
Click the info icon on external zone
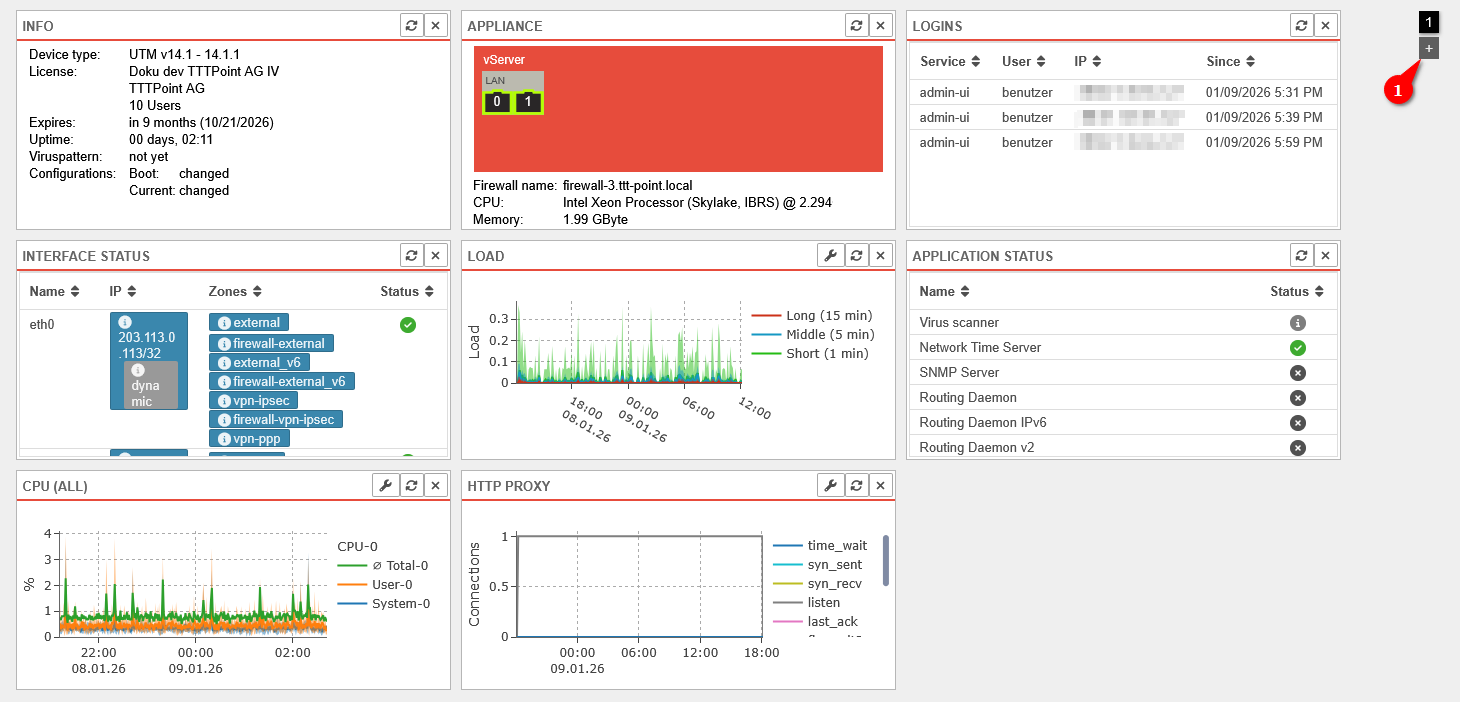(225, 323)
